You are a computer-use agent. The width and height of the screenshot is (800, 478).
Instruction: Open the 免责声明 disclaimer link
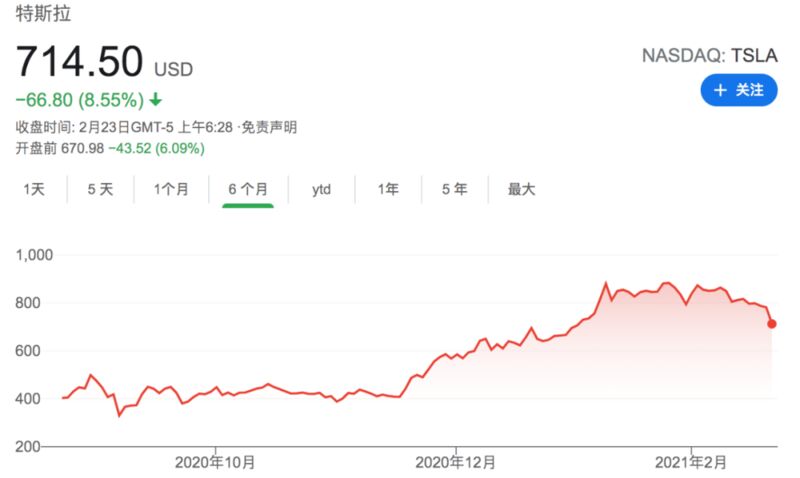coord(268,127)
